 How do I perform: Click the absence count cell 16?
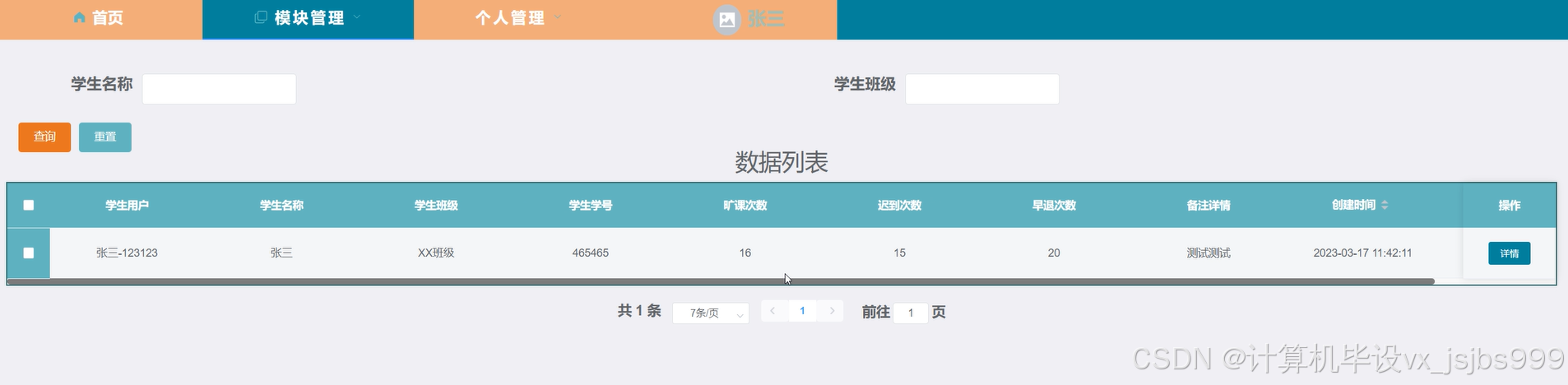[745, 253]
